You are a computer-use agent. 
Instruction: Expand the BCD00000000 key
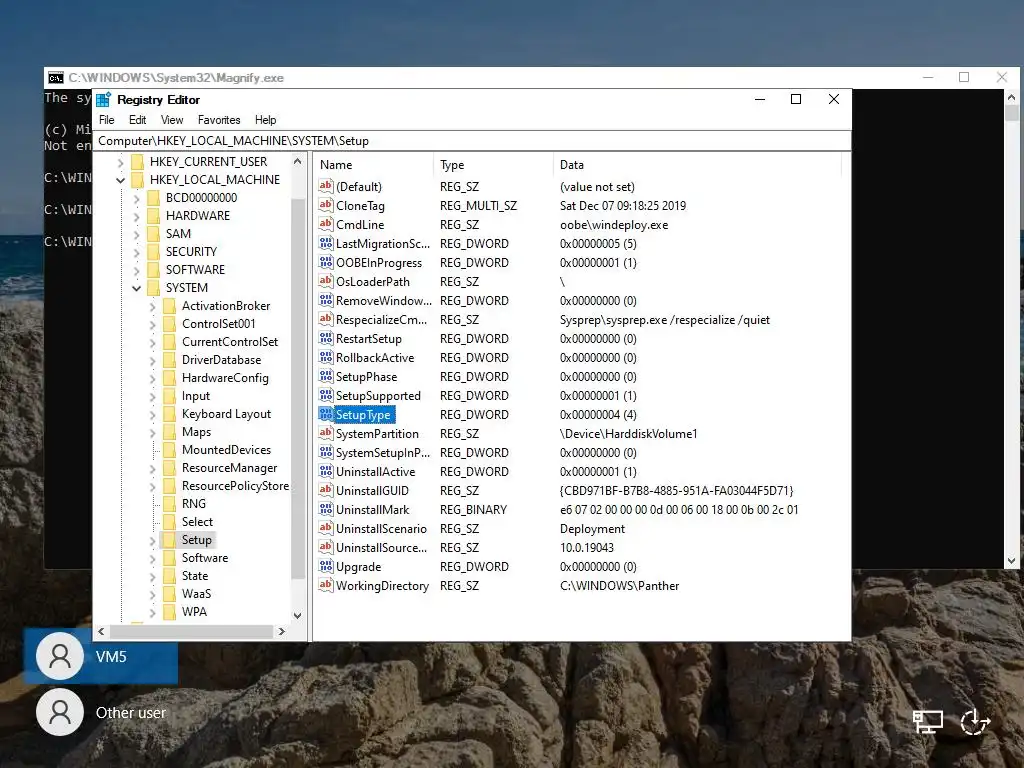(136, 198)
